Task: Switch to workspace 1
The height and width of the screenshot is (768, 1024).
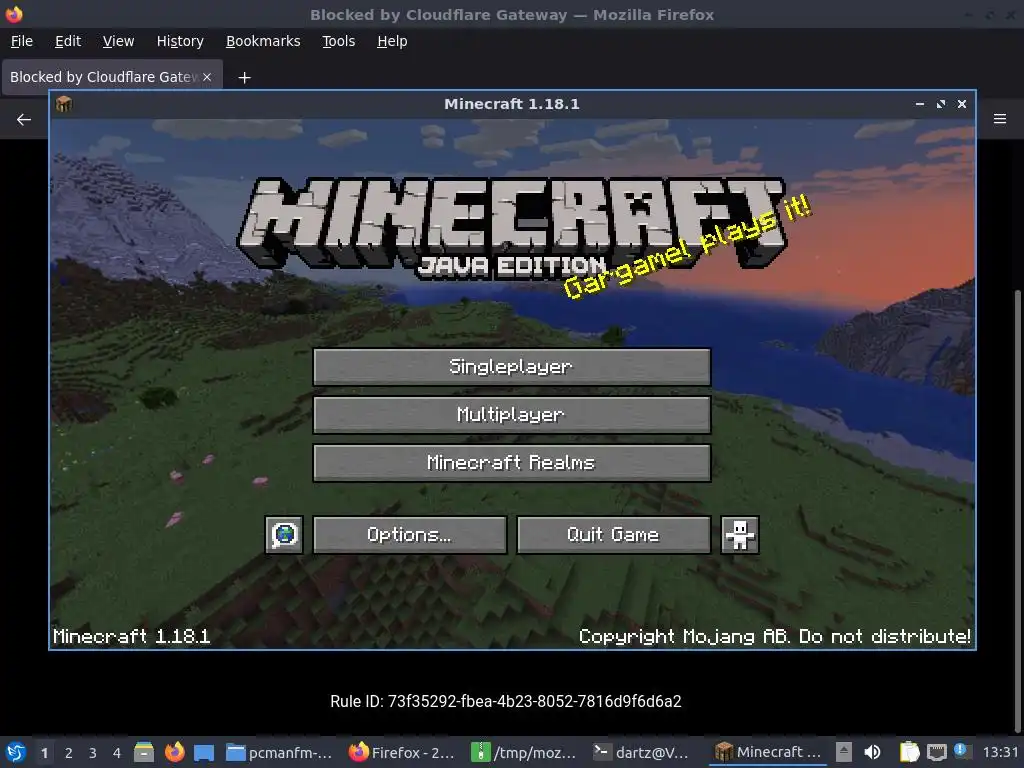Action: [x=44, y=753]
